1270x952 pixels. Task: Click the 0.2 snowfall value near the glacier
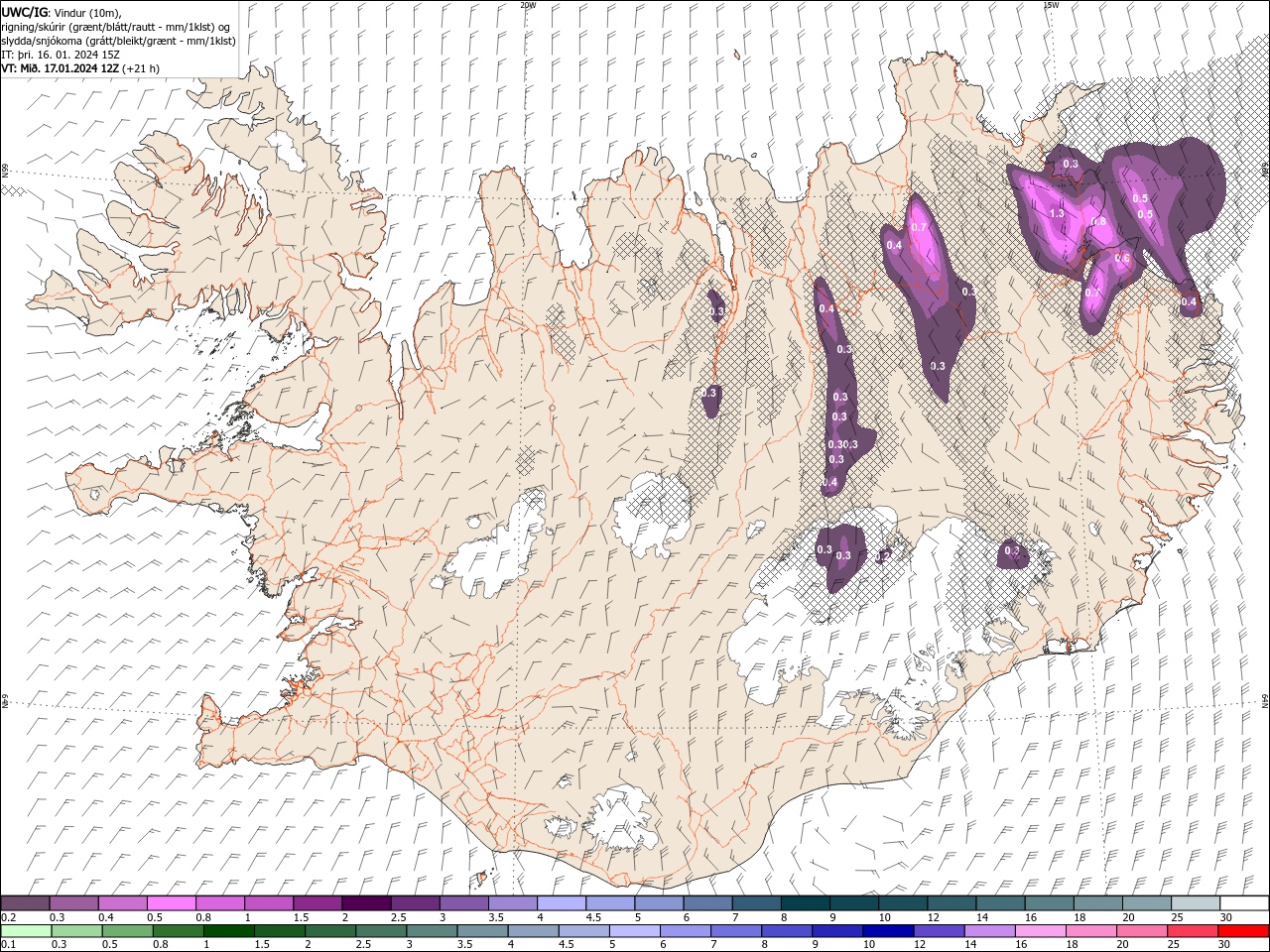[882, 556]
